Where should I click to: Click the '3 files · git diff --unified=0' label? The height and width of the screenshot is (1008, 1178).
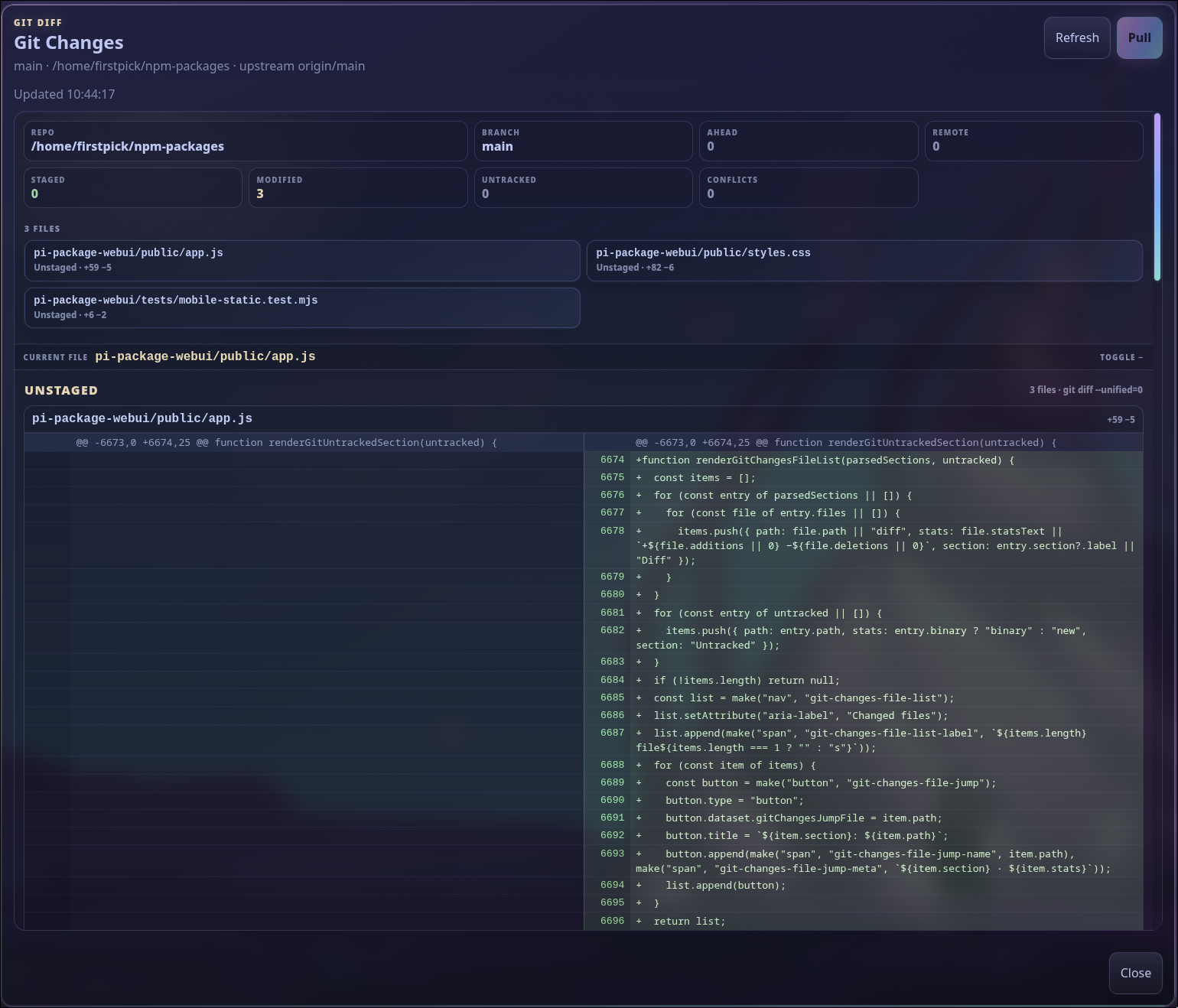[1086, 390]
